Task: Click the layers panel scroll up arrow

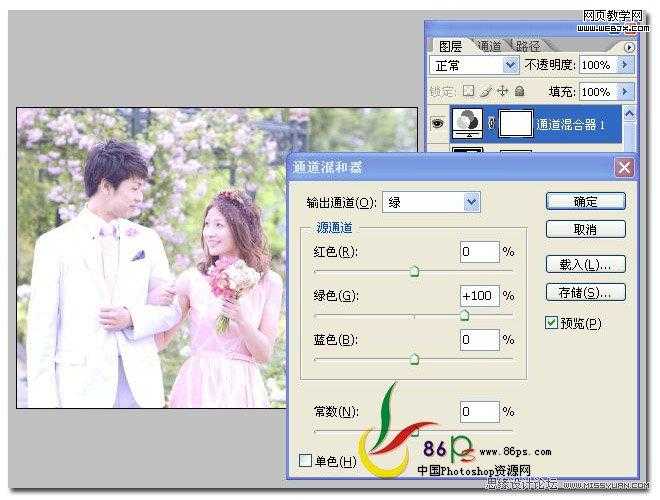Action: 629,114
